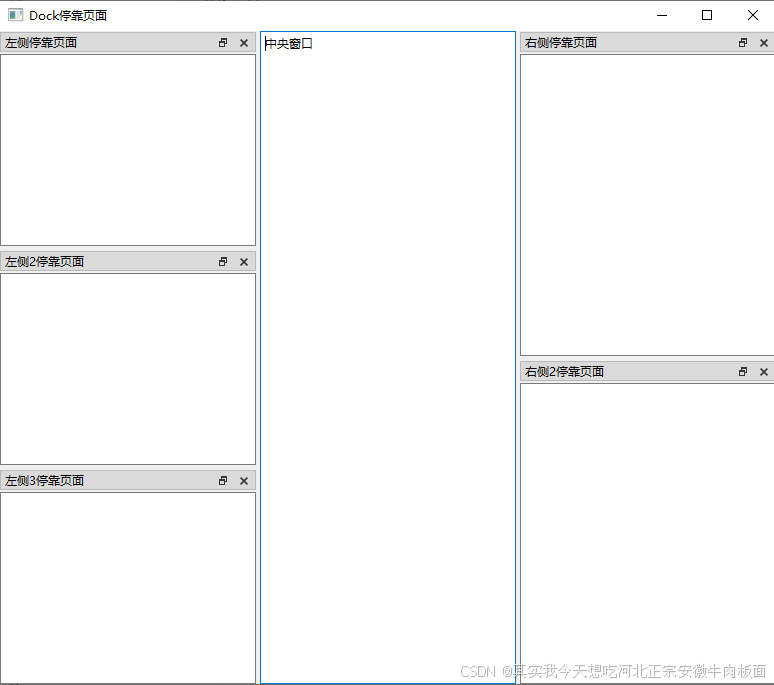Minimize the Dock停靠页面 window

click(x=662, y=15)
